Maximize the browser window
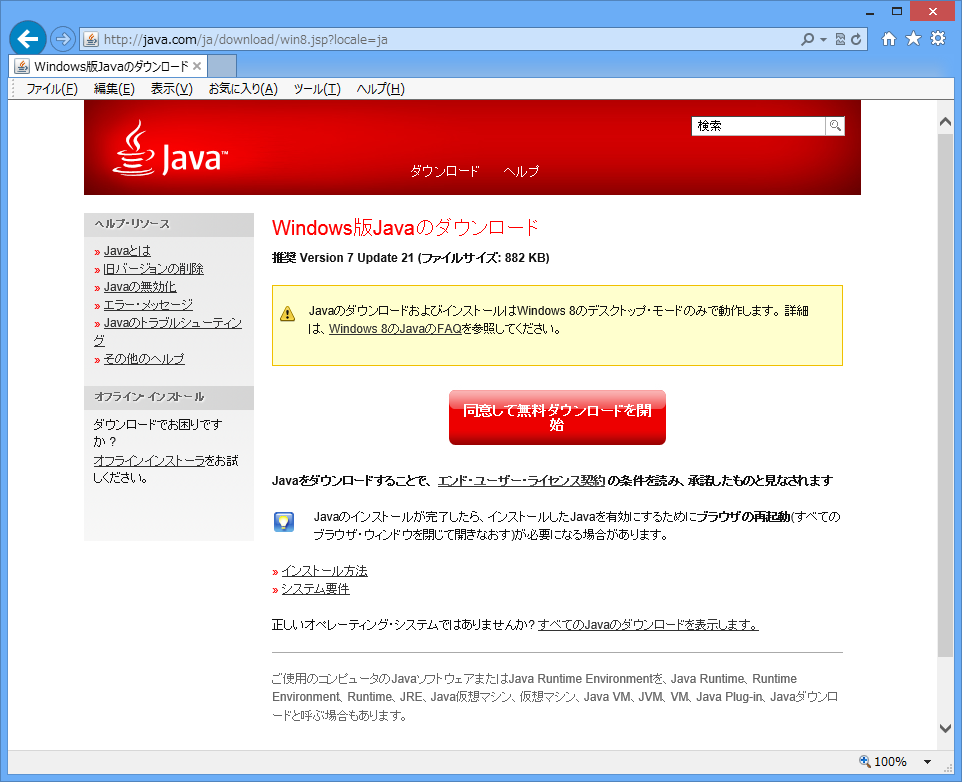 [896, 11]
